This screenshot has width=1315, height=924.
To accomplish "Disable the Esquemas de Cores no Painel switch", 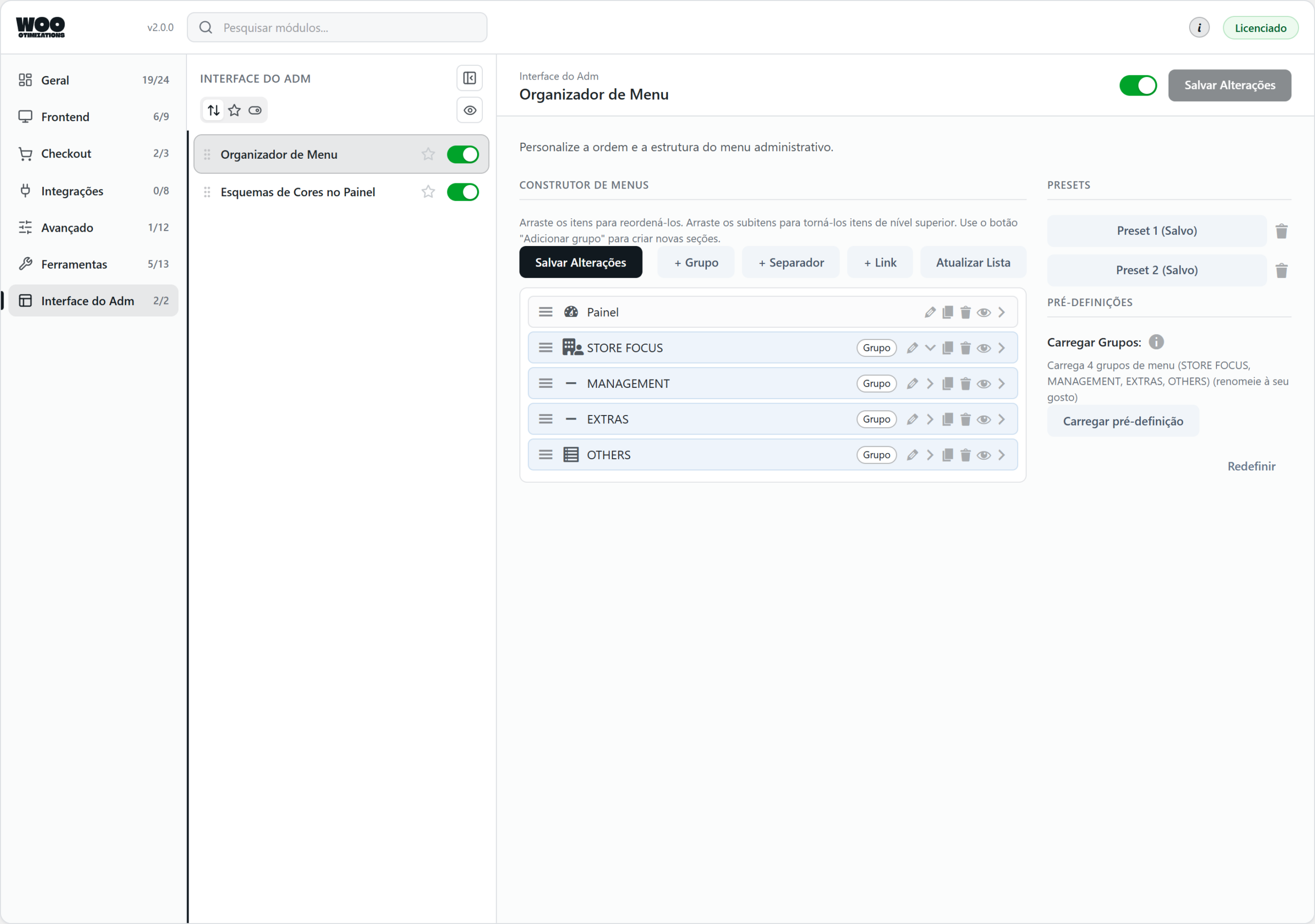I will (x=462, y=192).
